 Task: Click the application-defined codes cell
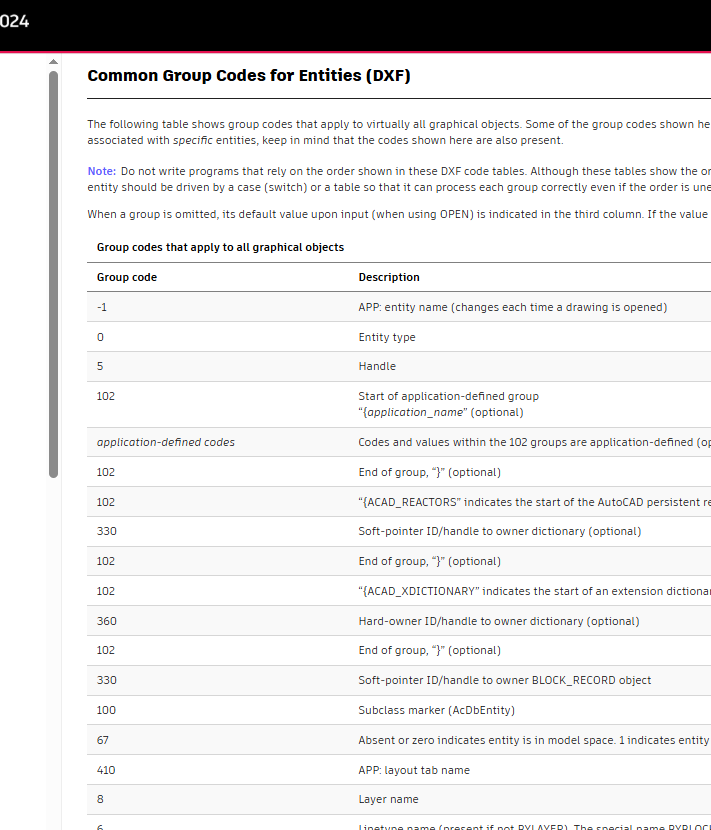(x=166, y=443)
